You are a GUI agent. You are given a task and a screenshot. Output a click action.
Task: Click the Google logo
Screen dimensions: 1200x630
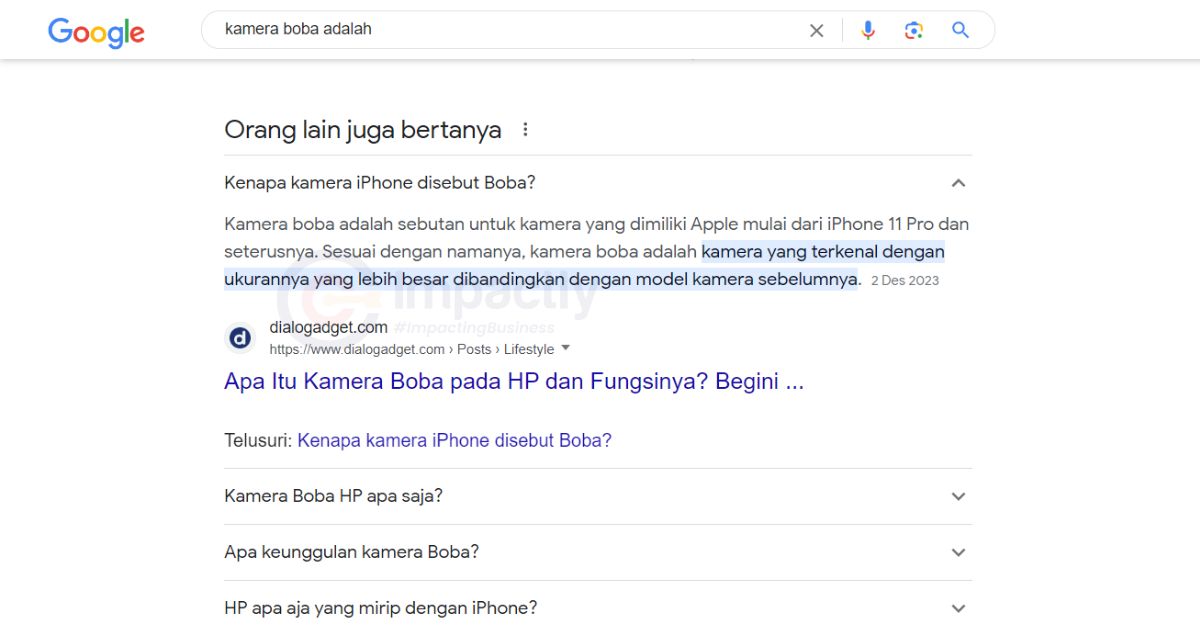(x=96, y=32)
